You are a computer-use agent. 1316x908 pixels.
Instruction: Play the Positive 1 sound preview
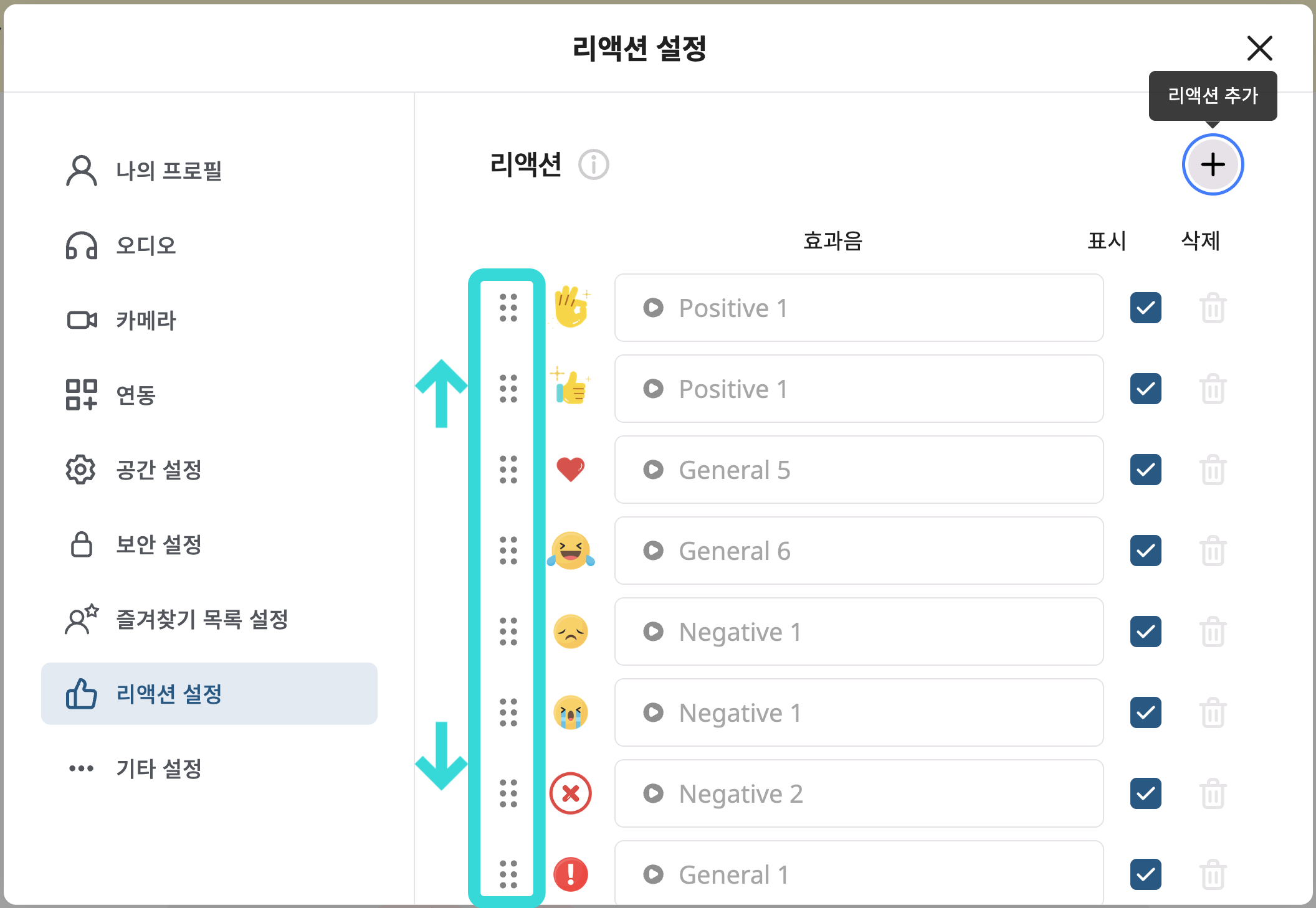click(653, 308)
